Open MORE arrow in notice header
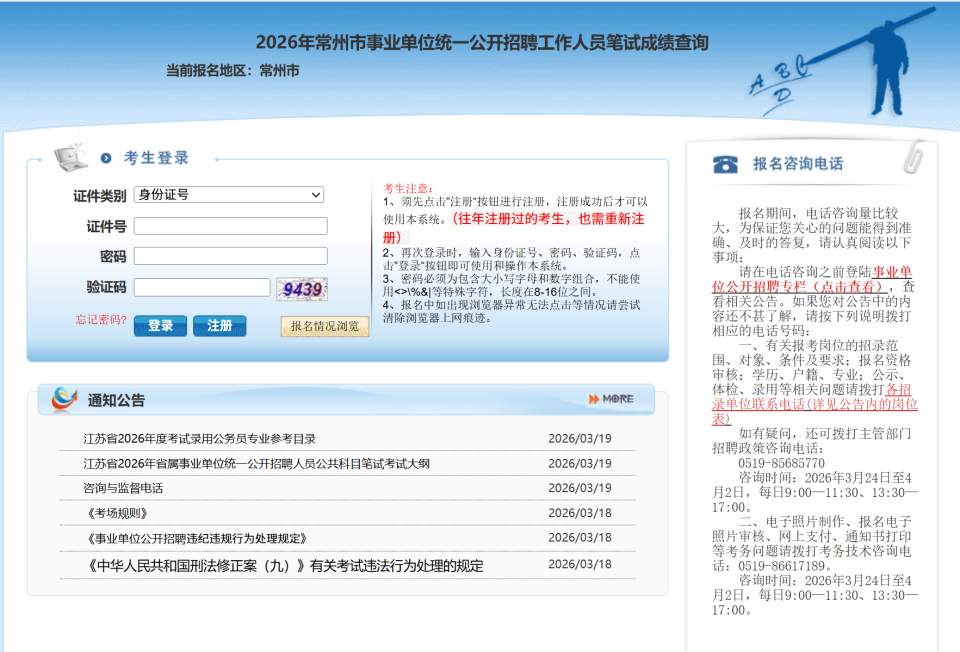The height and width of the screenshot is (652, 960). pos(611,399)
